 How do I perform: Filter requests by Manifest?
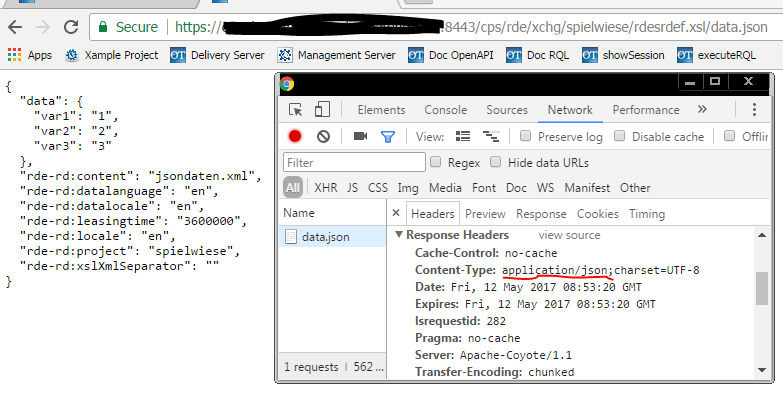587,188
